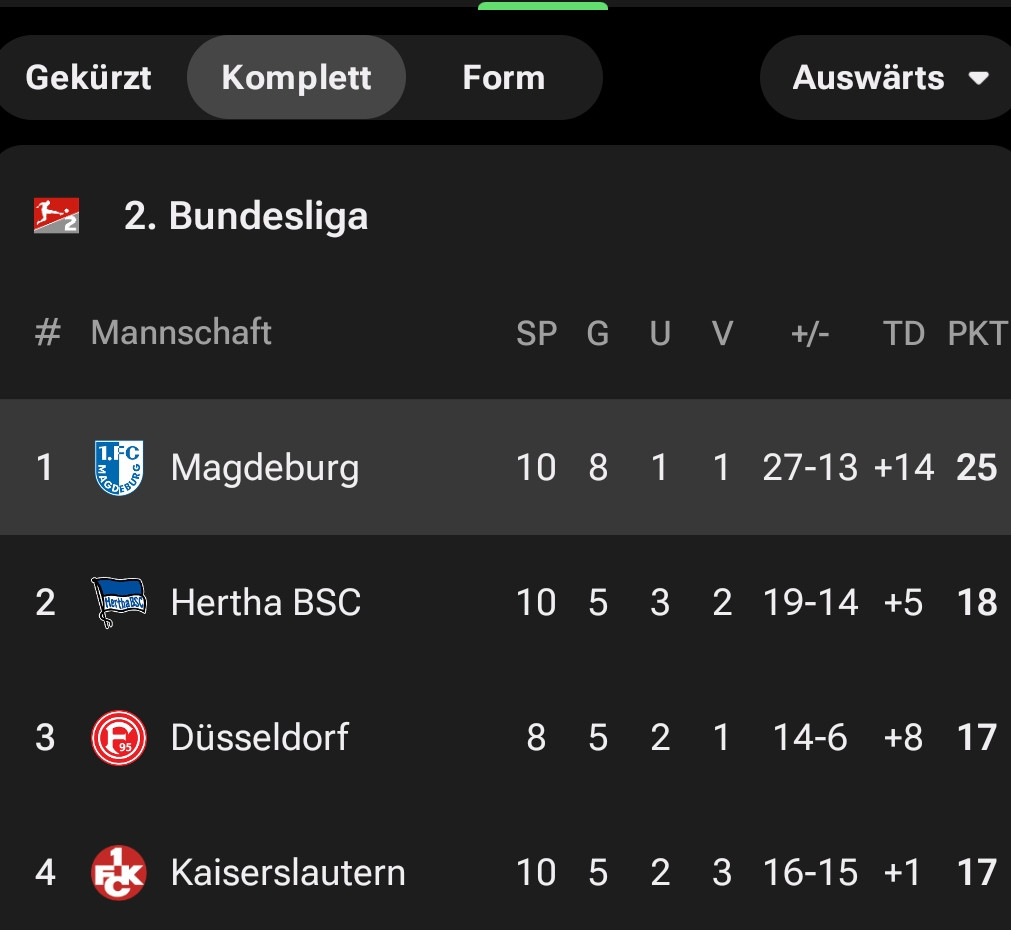Viewport: 1011px width, 930px height.
Task: Tap Magdeburg's 25 points value
Action: point(977,467)
